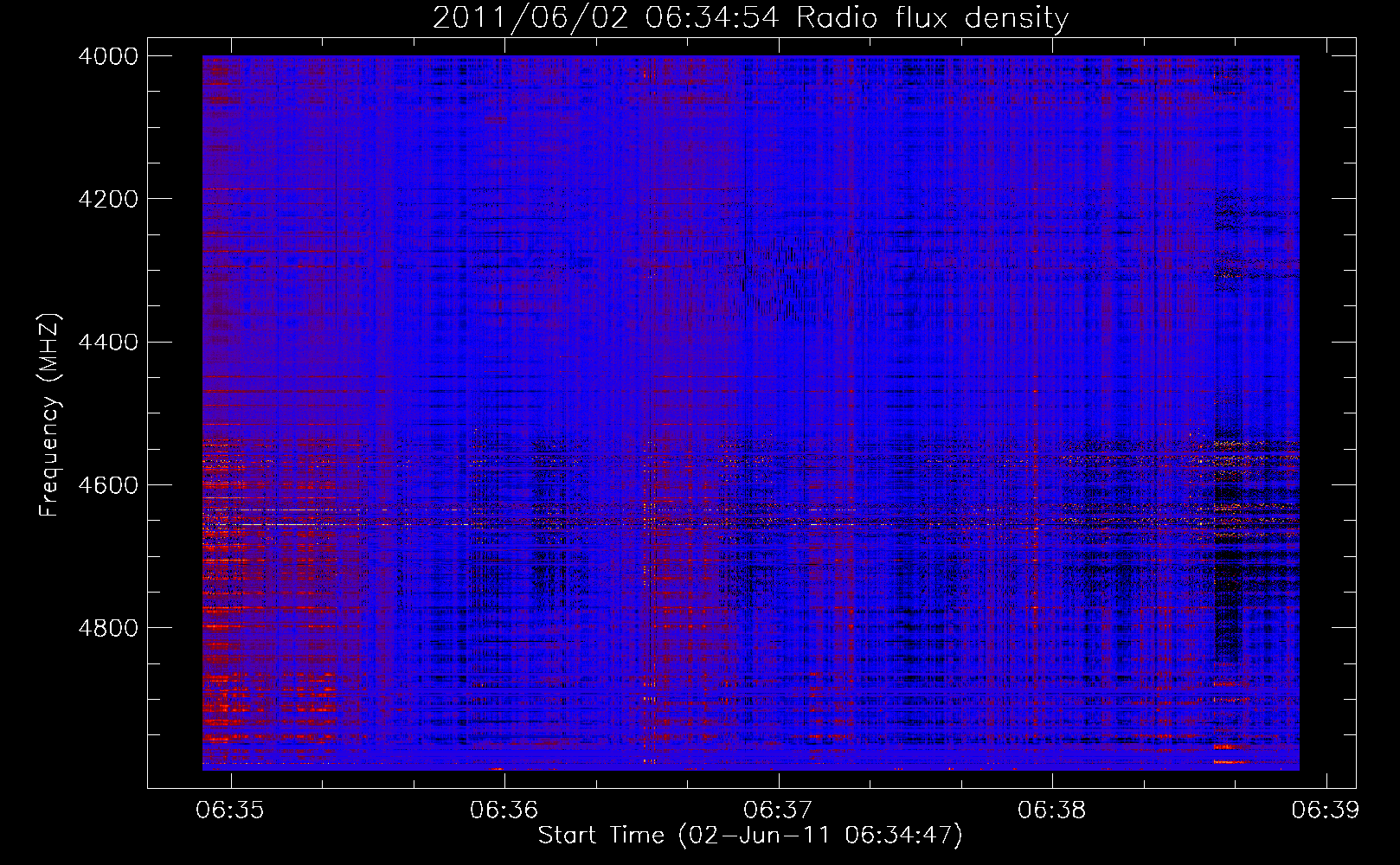Click the 06:37 time tick label
The image size is (1400, 865).
tap(778, 811)
